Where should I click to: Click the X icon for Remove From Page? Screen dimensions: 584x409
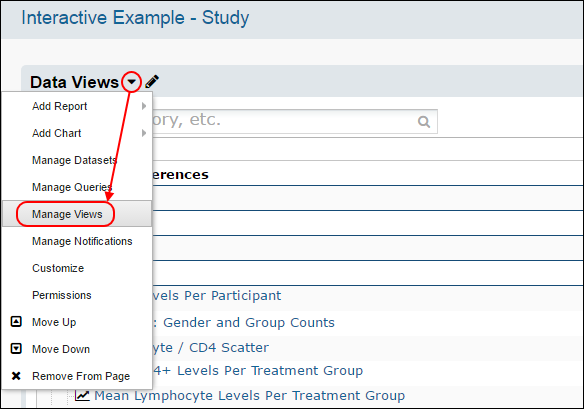click(16, 376)
